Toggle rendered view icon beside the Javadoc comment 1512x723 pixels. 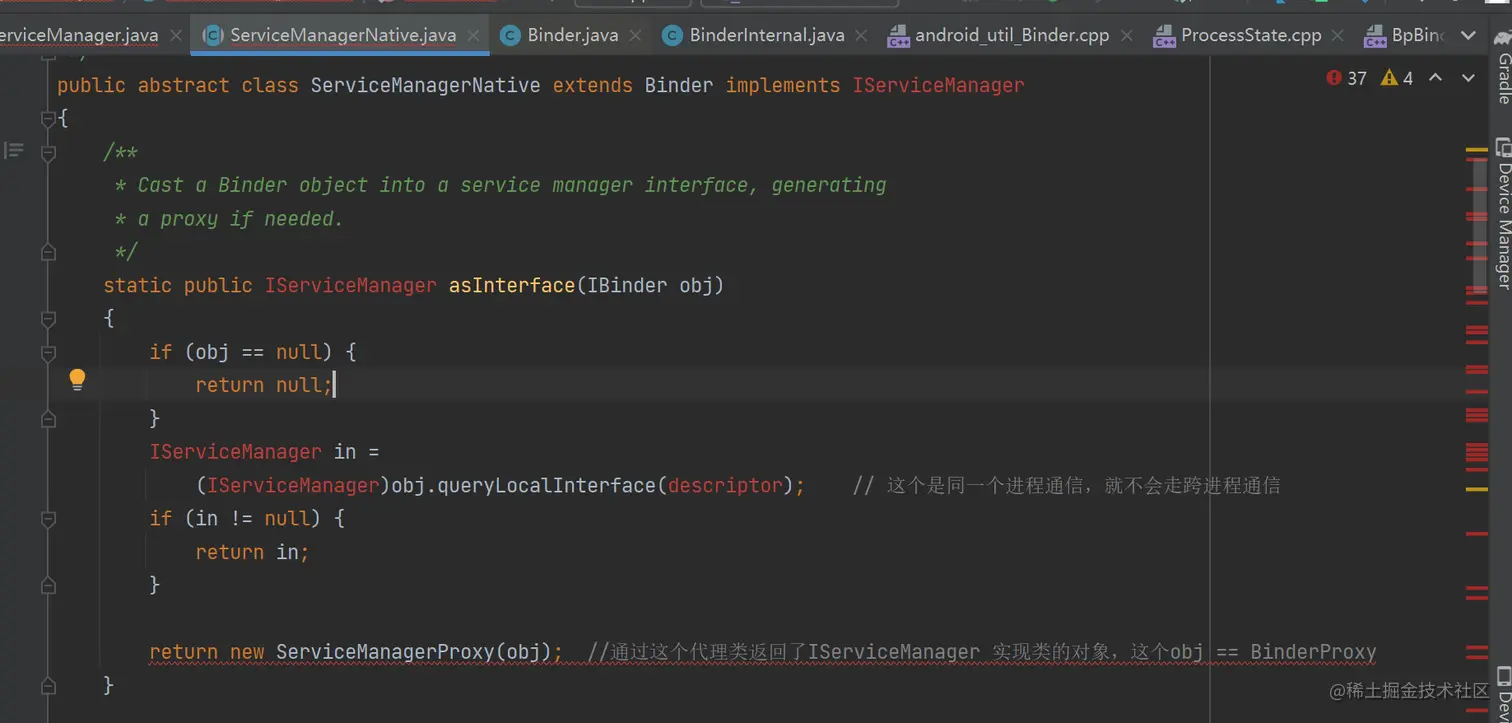(x=13, y=152)
